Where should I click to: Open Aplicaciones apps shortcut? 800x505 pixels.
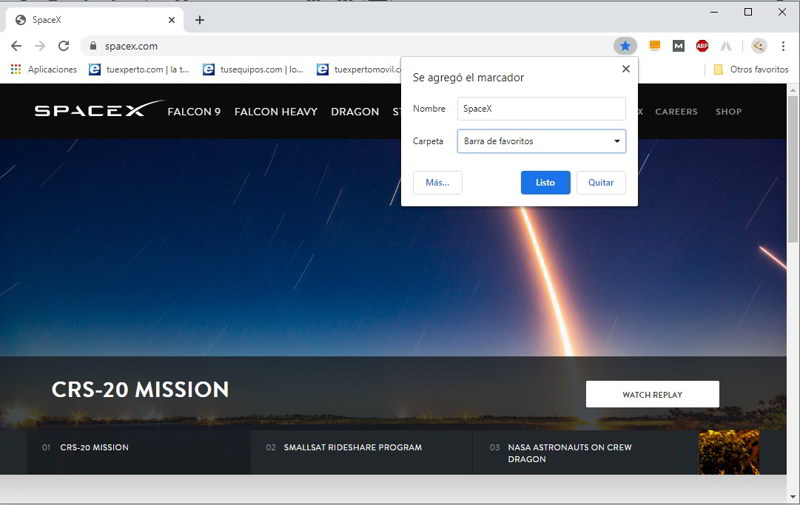point(44,70)
